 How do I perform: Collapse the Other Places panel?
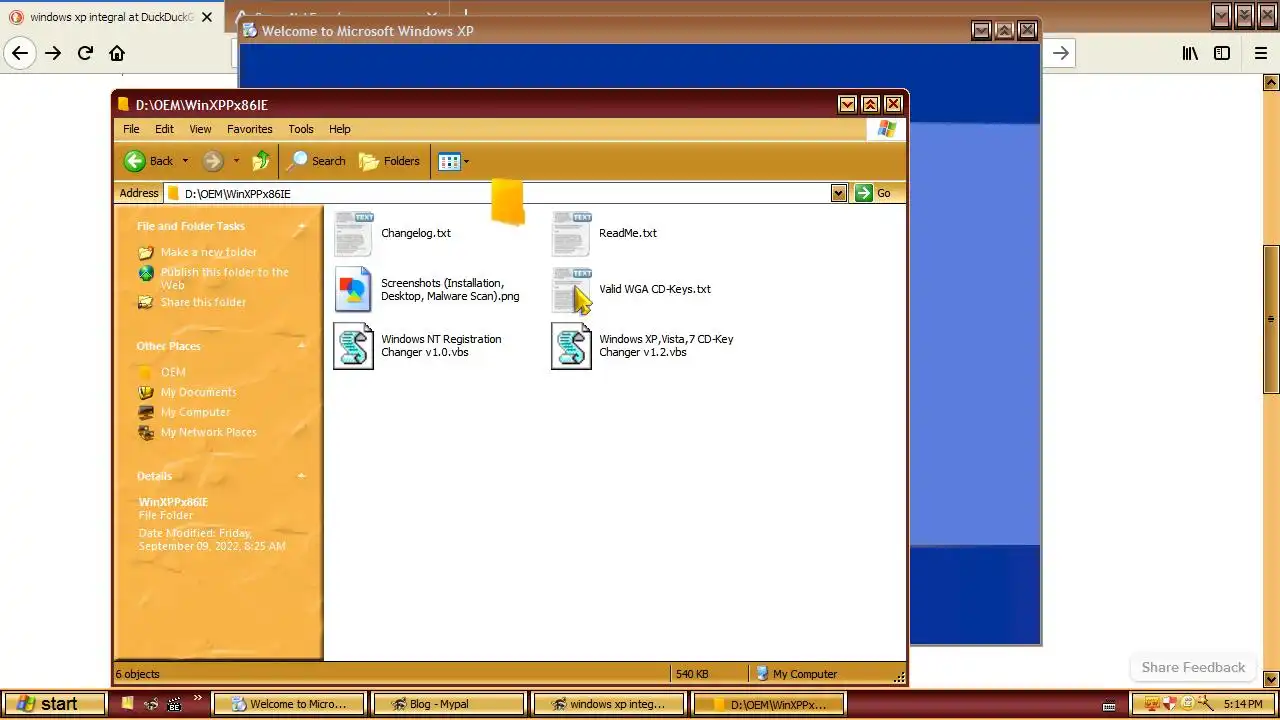pos(301,346)
